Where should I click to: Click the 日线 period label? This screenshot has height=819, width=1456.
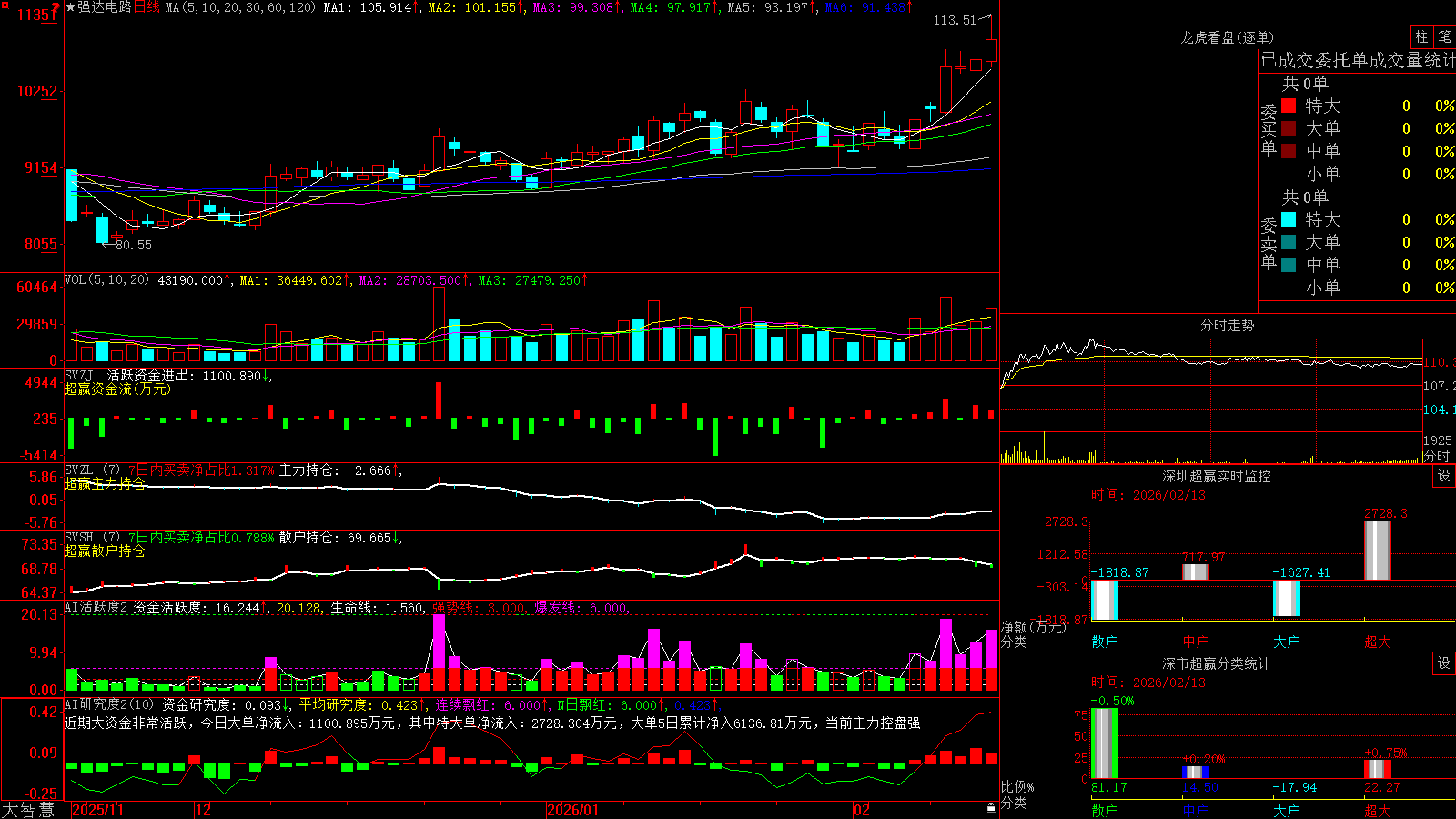pyautogui.click(x=147, y=7)
